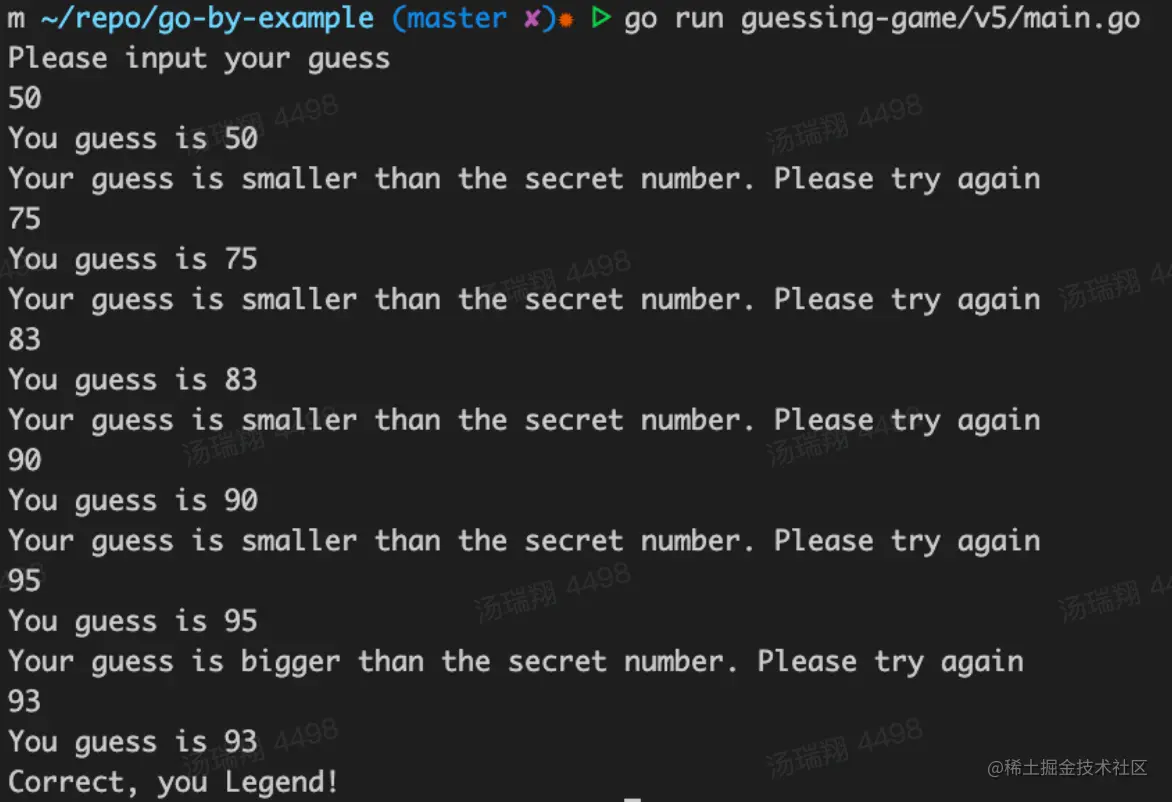The image size is (1172, 802).
Task: Click the 'bigger than the secret number' line
Action: click(516, 661)
